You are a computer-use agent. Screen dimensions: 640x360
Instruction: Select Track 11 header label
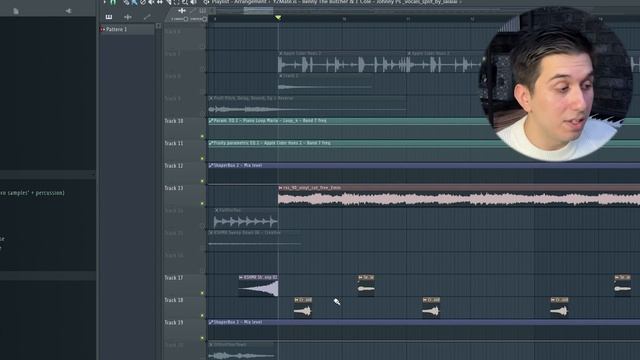click(x=174, y=143)
